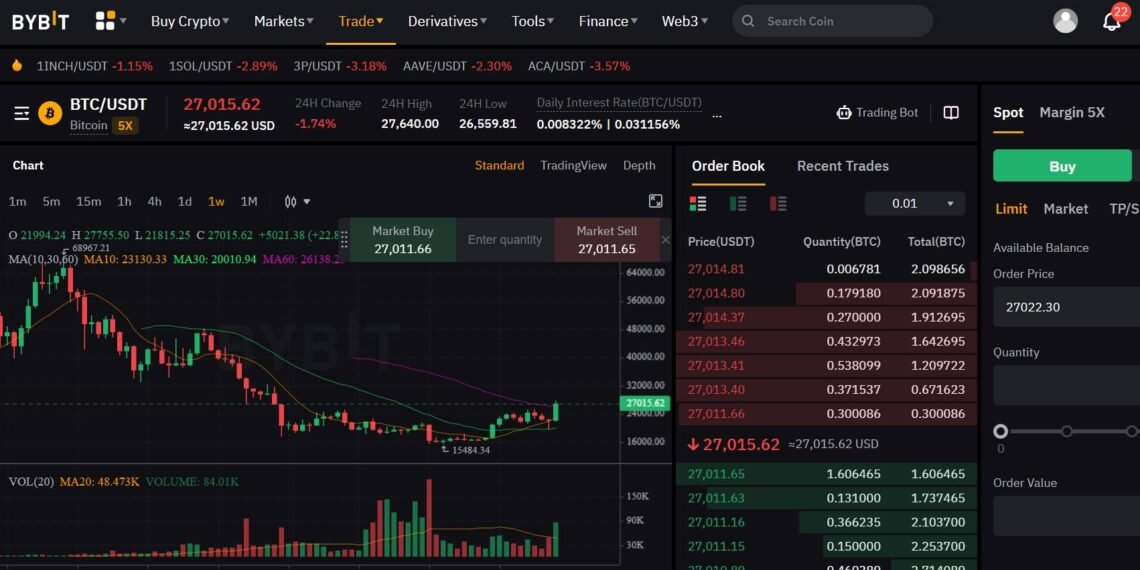This screenshot has height=570, width=1140.
Task: Click the Daily Interest Rate label
Action: pyautogui.click(x=619, y=103)
